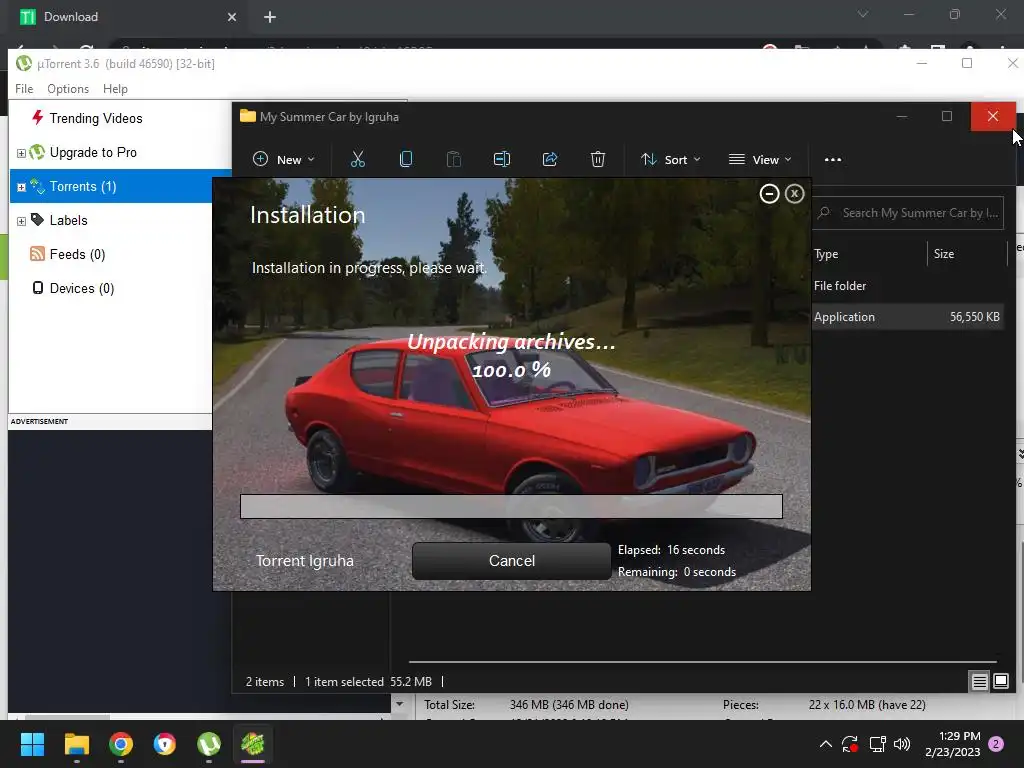Viewport: 1024px width, 768px height.
Task: Click the down arrow beside Total Size in µTorrent
Action: coord(400,704)
